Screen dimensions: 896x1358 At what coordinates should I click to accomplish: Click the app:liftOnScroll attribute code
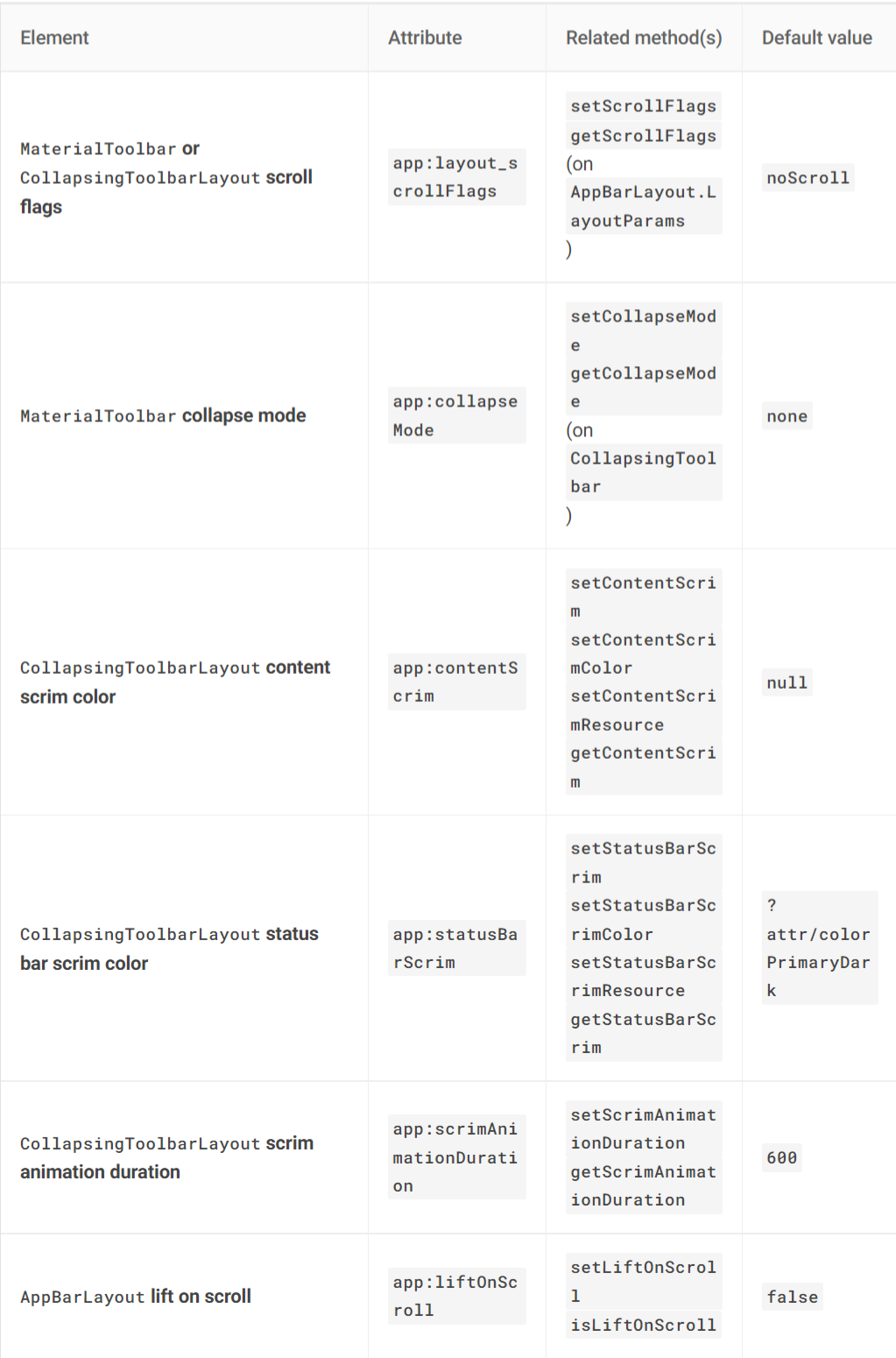(456, 1296)
